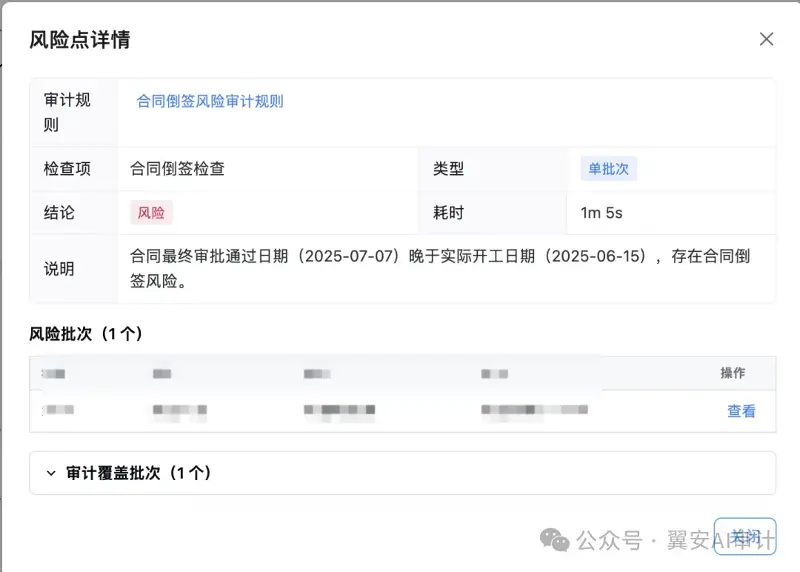
Task: Click the red 风险 conclusion tag
Action: (151, 212)
